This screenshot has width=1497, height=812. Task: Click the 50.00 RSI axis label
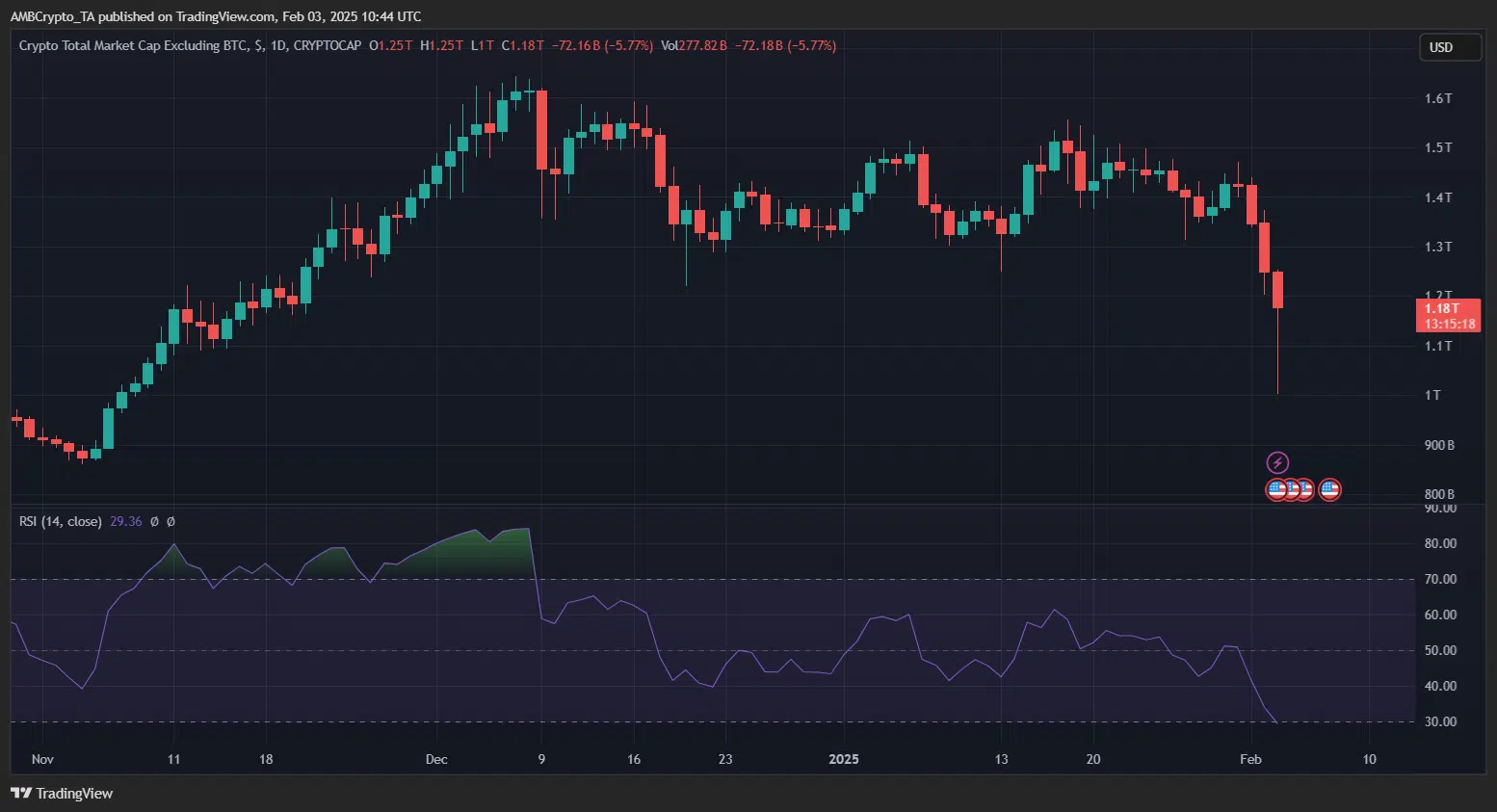[1441, 650]
